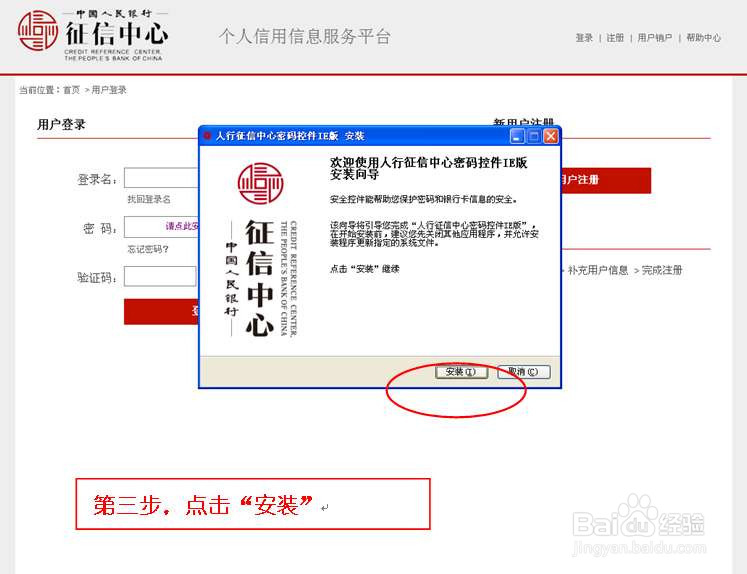Screen dimensions: 747x574
Task: Open the 用户销户 link in top navigation
Action: (655, 38)
